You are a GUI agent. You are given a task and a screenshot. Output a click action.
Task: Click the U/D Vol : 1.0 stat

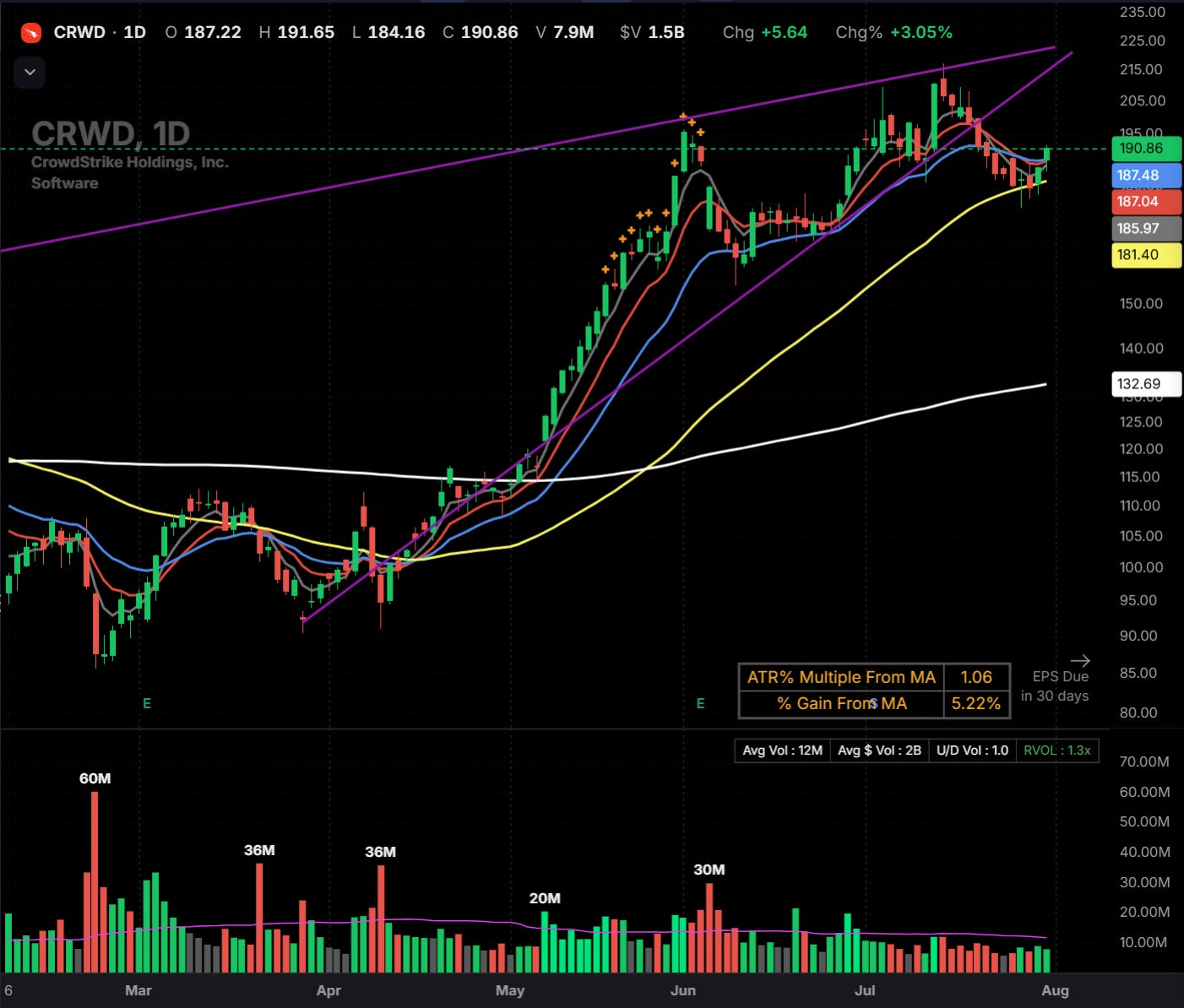(972, 751)
